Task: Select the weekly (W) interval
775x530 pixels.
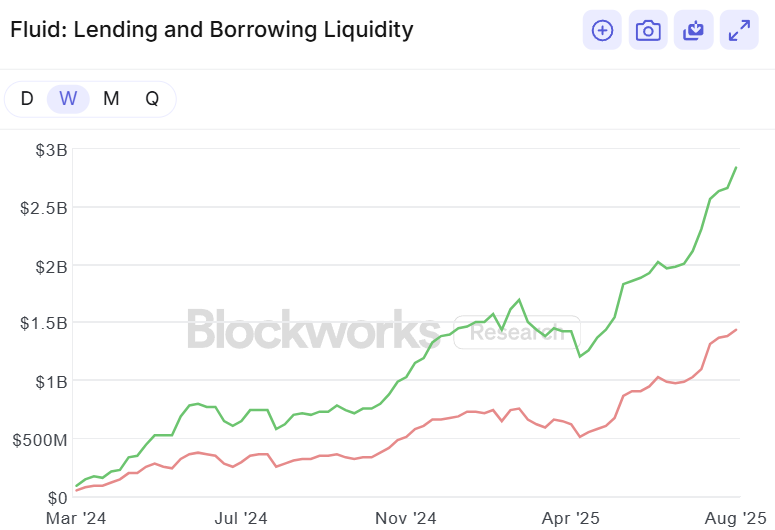Action: pos(68,99)
